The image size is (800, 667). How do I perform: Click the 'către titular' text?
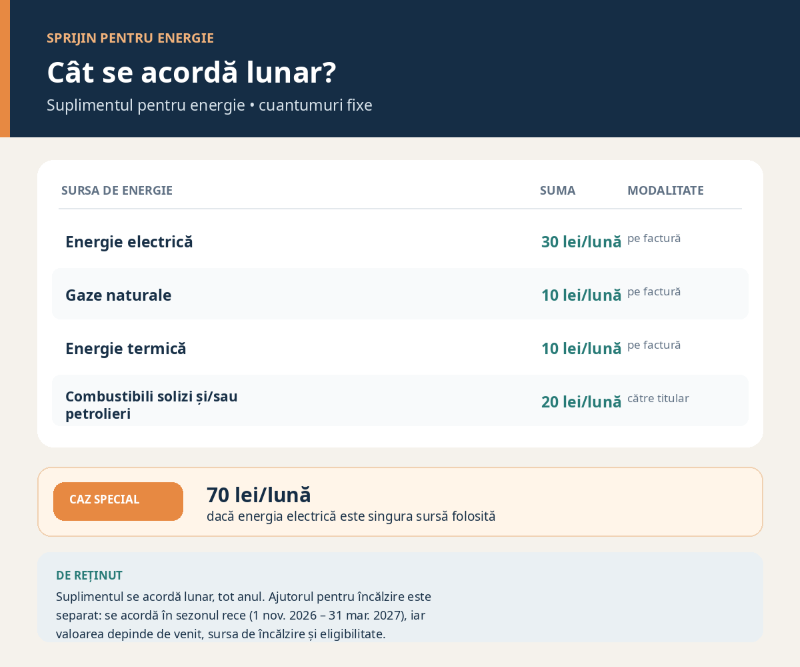point(658,398)
